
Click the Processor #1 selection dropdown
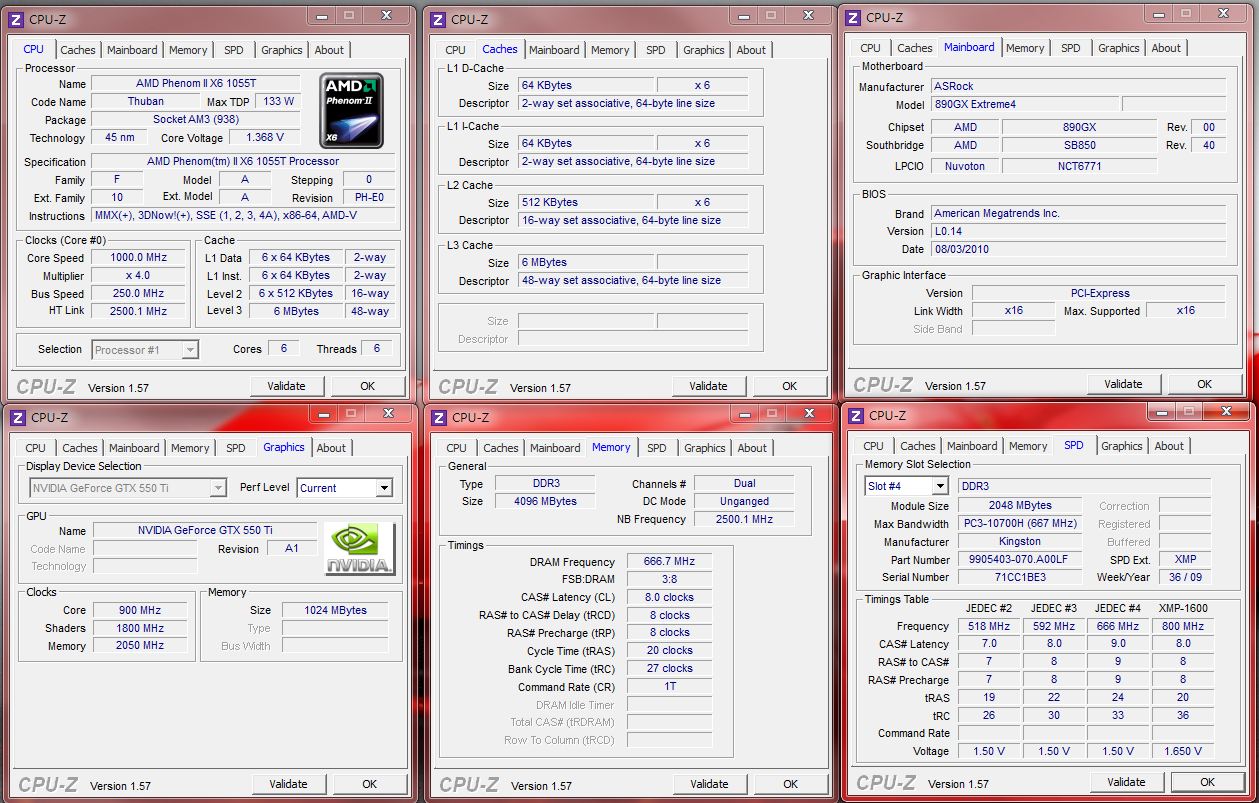145,350
